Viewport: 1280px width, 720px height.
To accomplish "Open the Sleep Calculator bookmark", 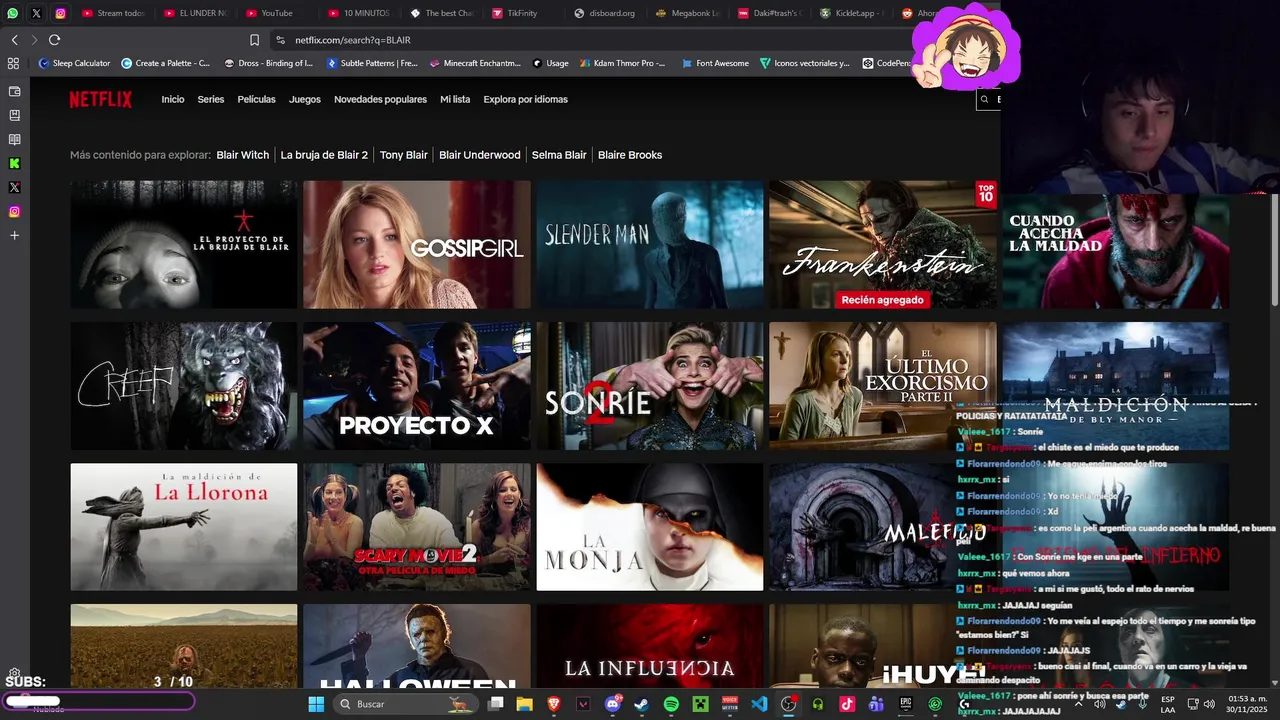I will [74, 63].
